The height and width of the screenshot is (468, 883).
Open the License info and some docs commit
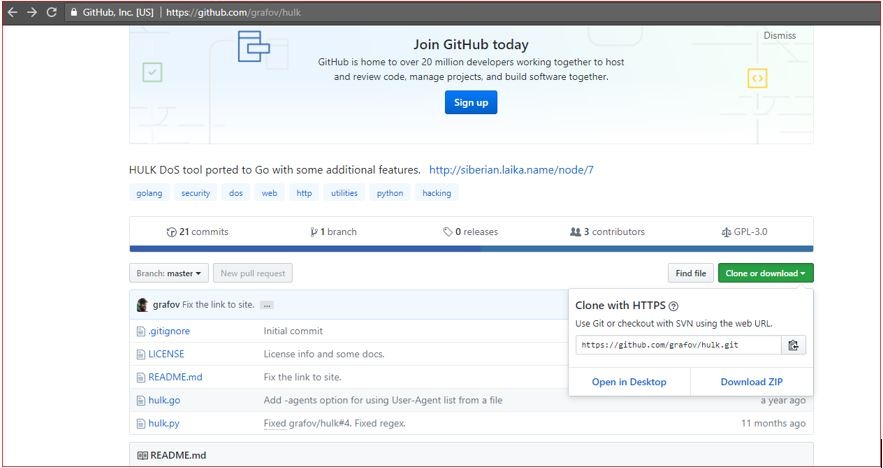tap(324, 354)
